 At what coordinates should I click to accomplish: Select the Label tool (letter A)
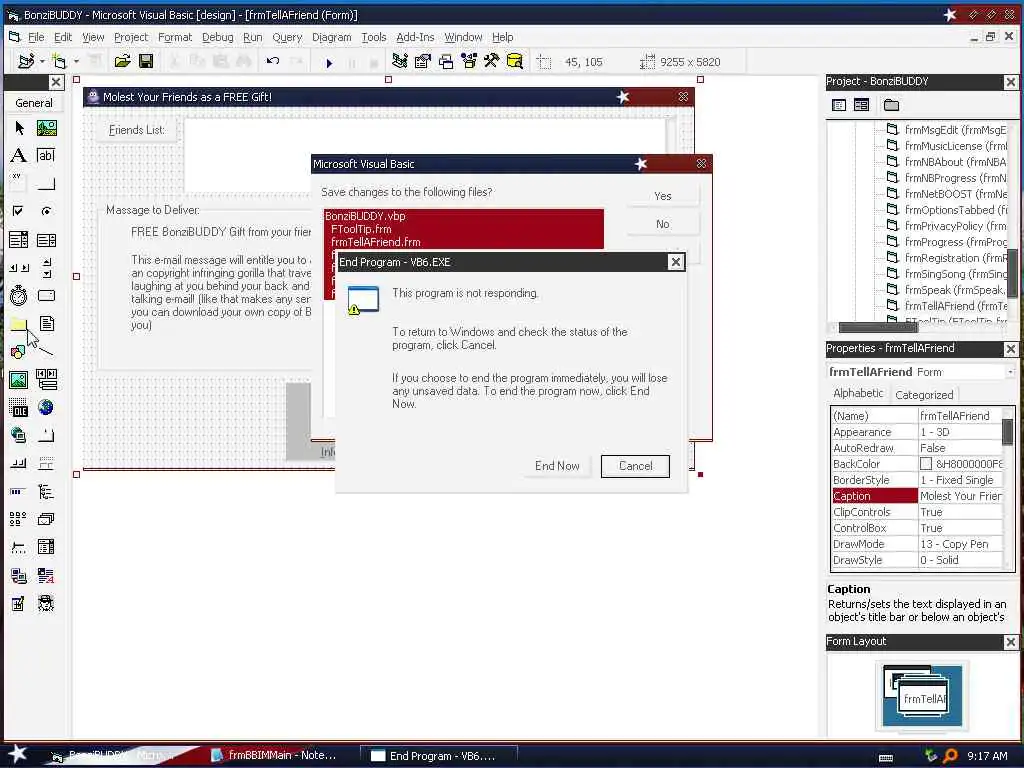click(x=19, y=155)
